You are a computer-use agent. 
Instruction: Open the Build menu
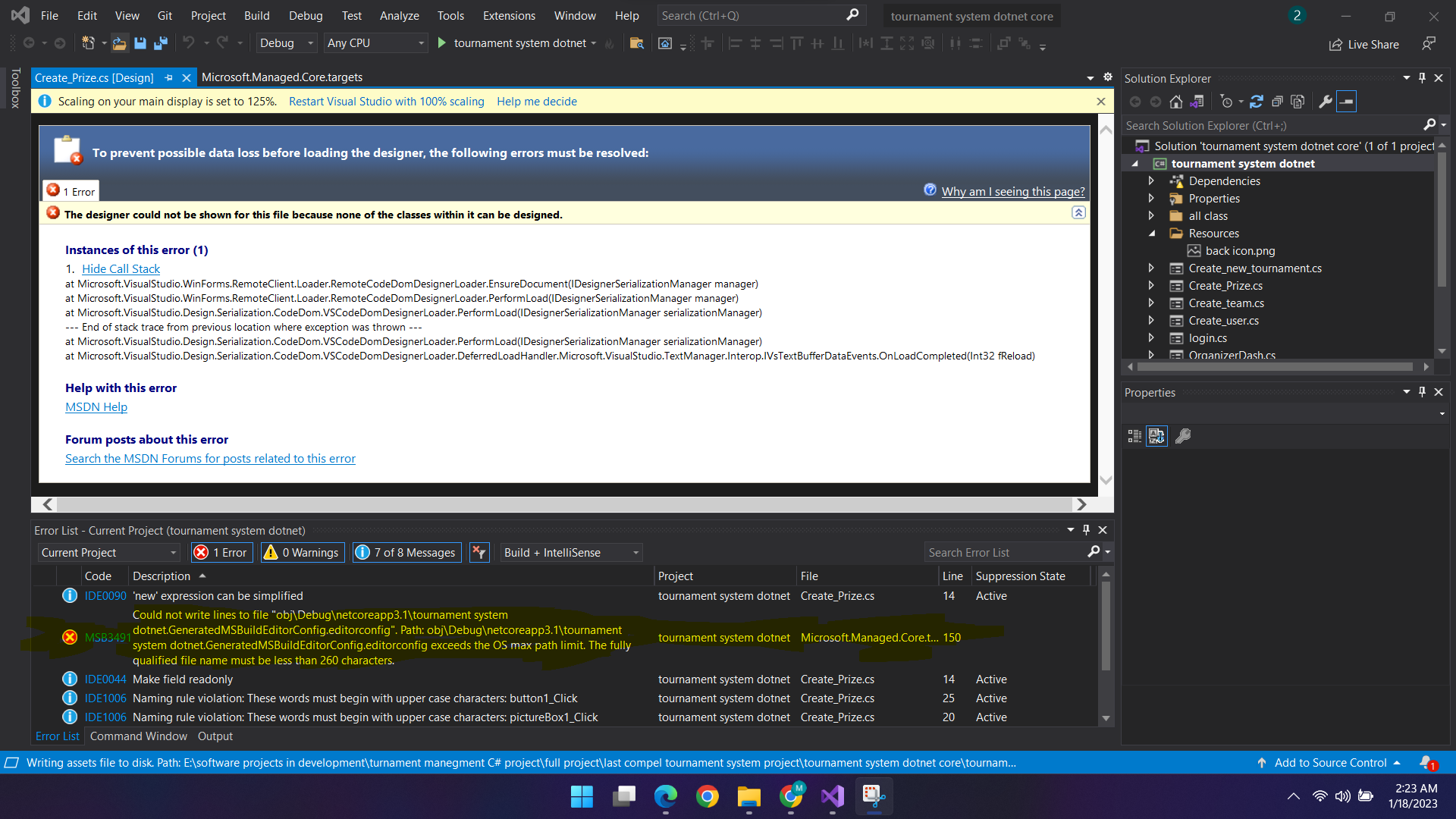click(256, 15)
